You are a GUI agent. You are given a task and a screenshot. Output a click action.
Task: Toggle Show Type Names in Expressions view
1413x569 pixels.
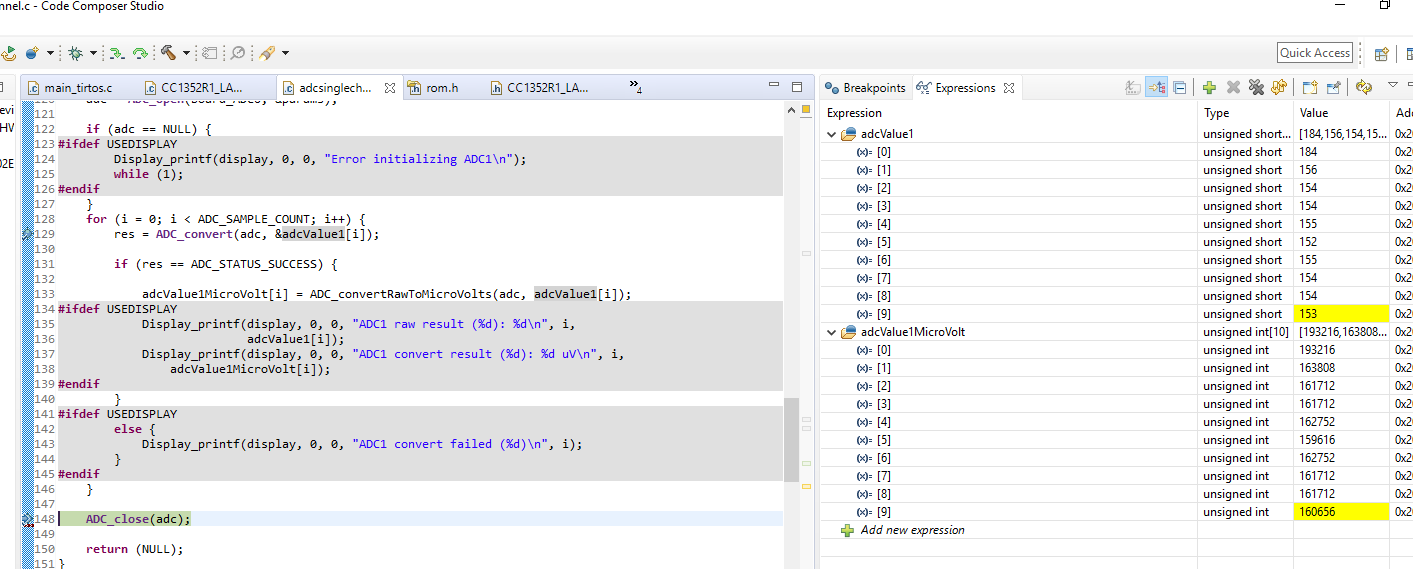coord(1132,88)
